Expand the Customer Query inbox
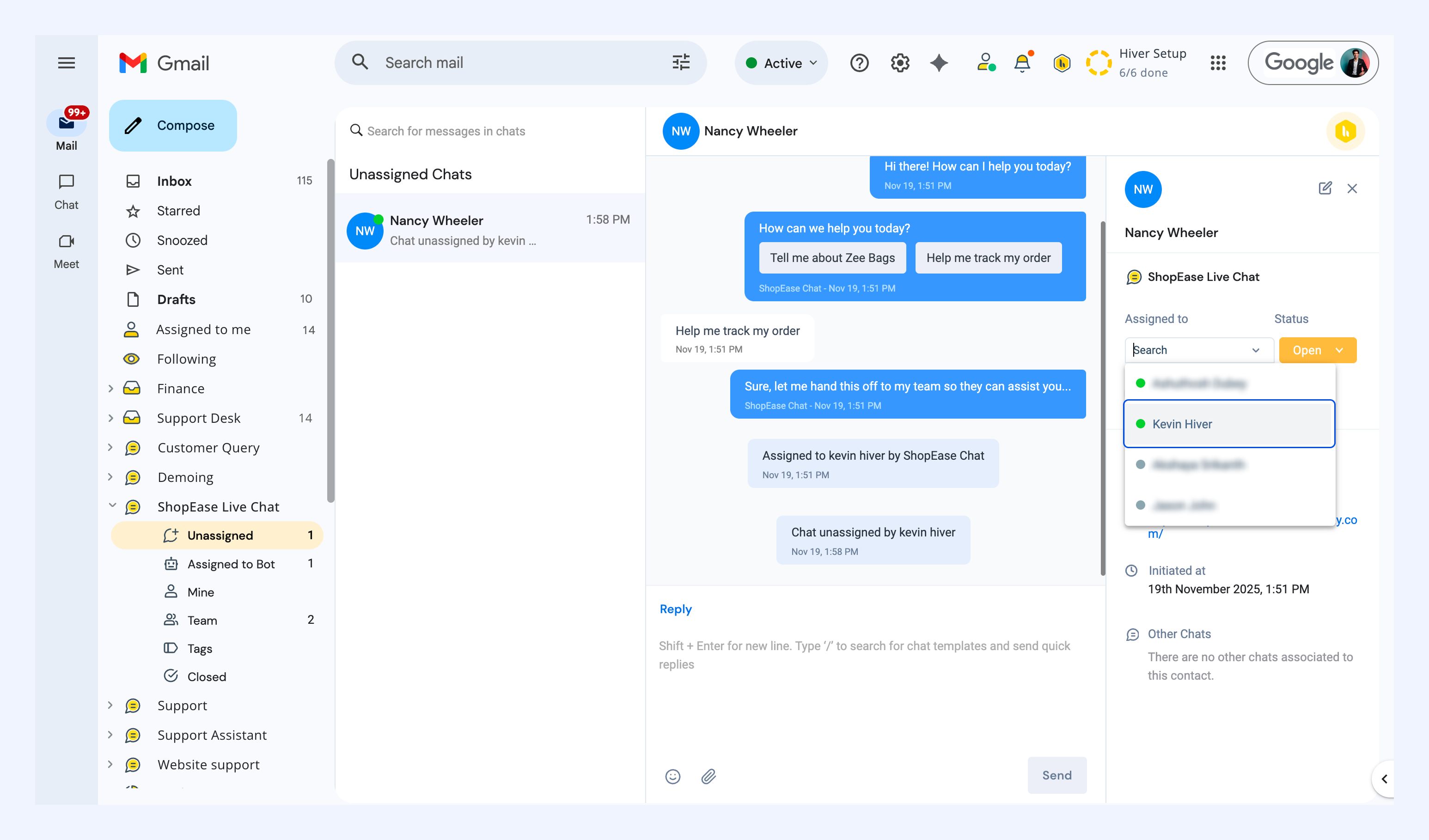 pyautogui.click(x=110, y=447)
